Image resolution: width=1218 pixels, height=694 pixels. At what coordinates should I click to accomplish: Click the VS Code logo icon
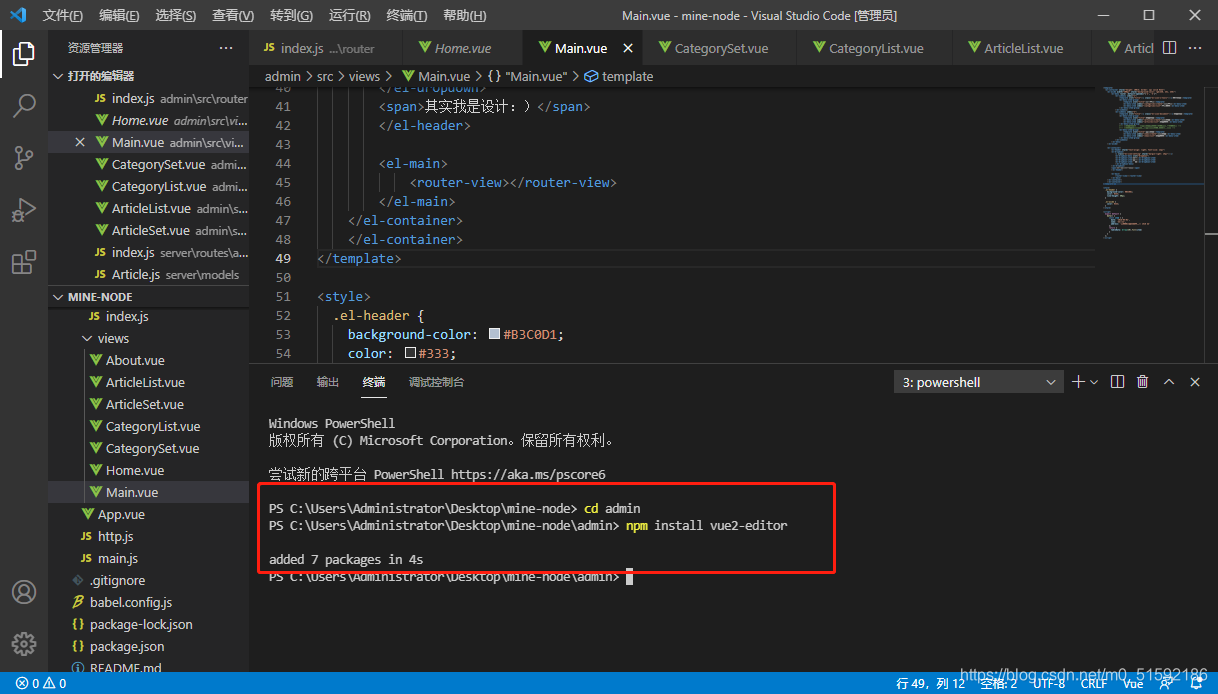point(18,15)
